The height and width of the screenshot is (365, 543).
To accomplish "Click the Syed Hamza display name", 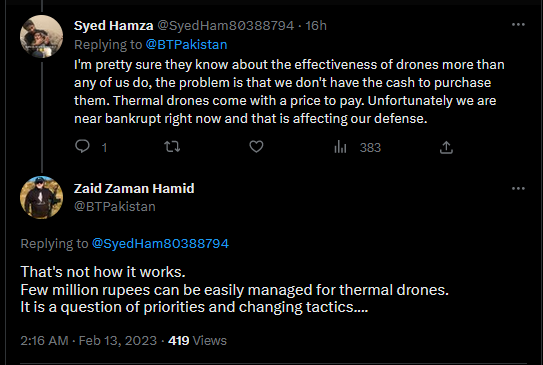I will 114,26.
